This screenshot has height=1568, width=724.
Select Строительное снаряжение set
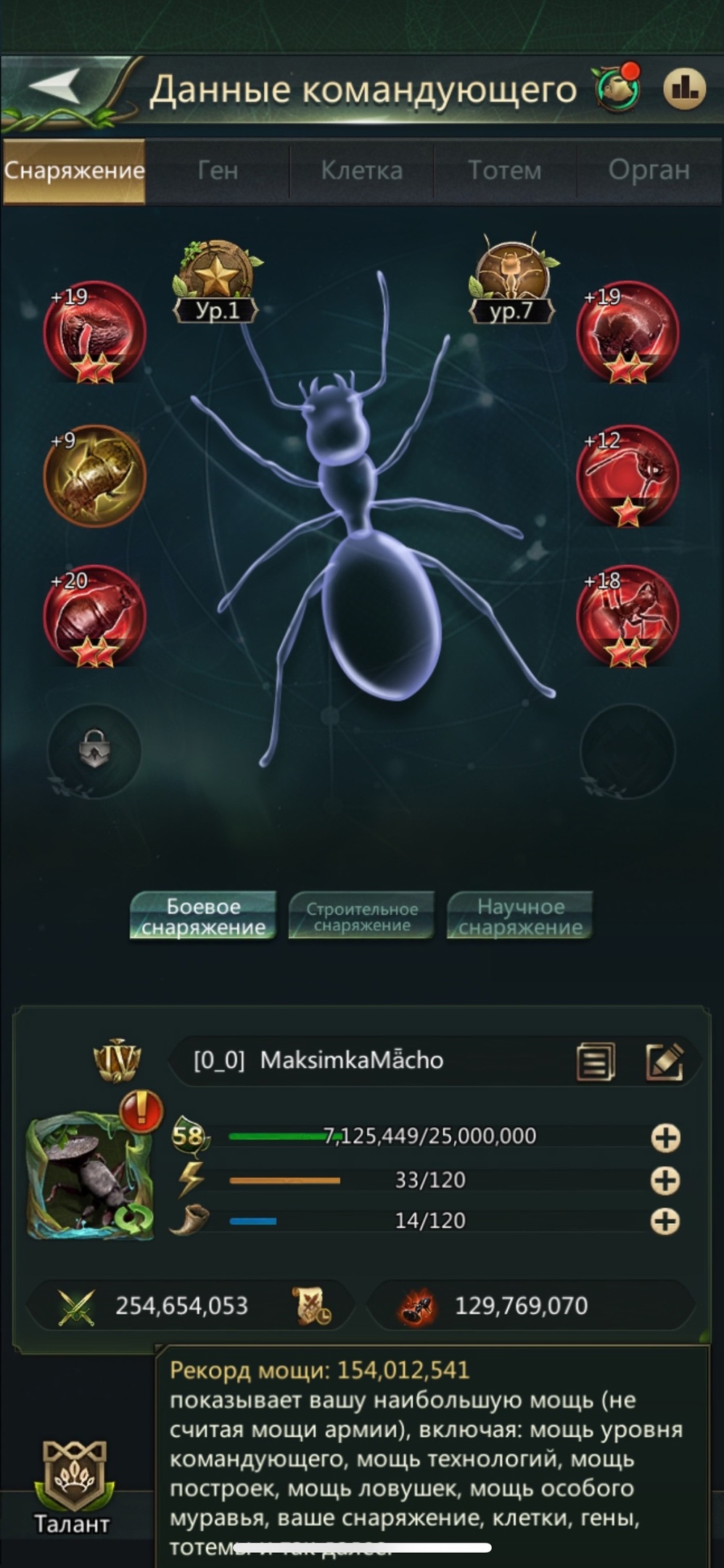click(x=361, y=916)
